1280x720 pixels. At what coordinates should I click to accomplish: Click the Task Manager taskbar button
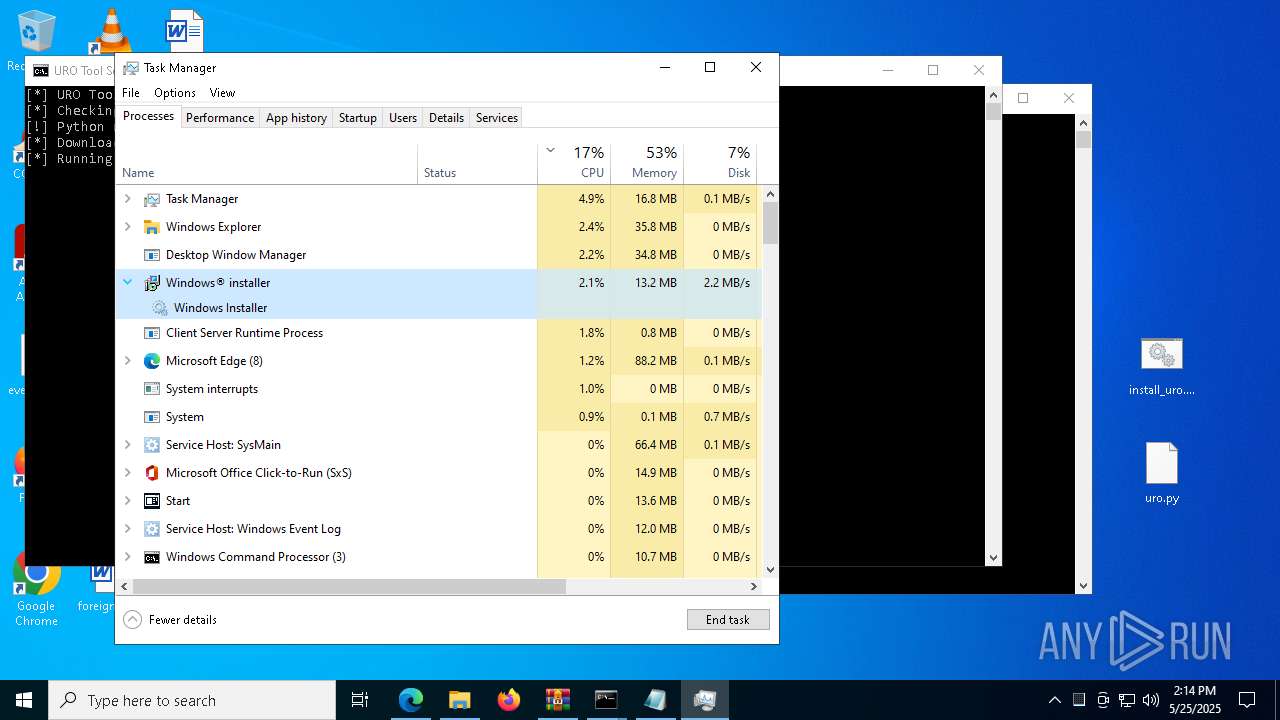click(x=705, y=700)
